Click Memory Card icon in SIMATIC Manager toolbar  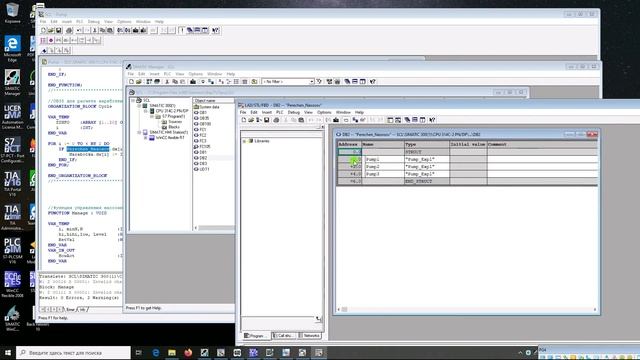coord(157,82)
